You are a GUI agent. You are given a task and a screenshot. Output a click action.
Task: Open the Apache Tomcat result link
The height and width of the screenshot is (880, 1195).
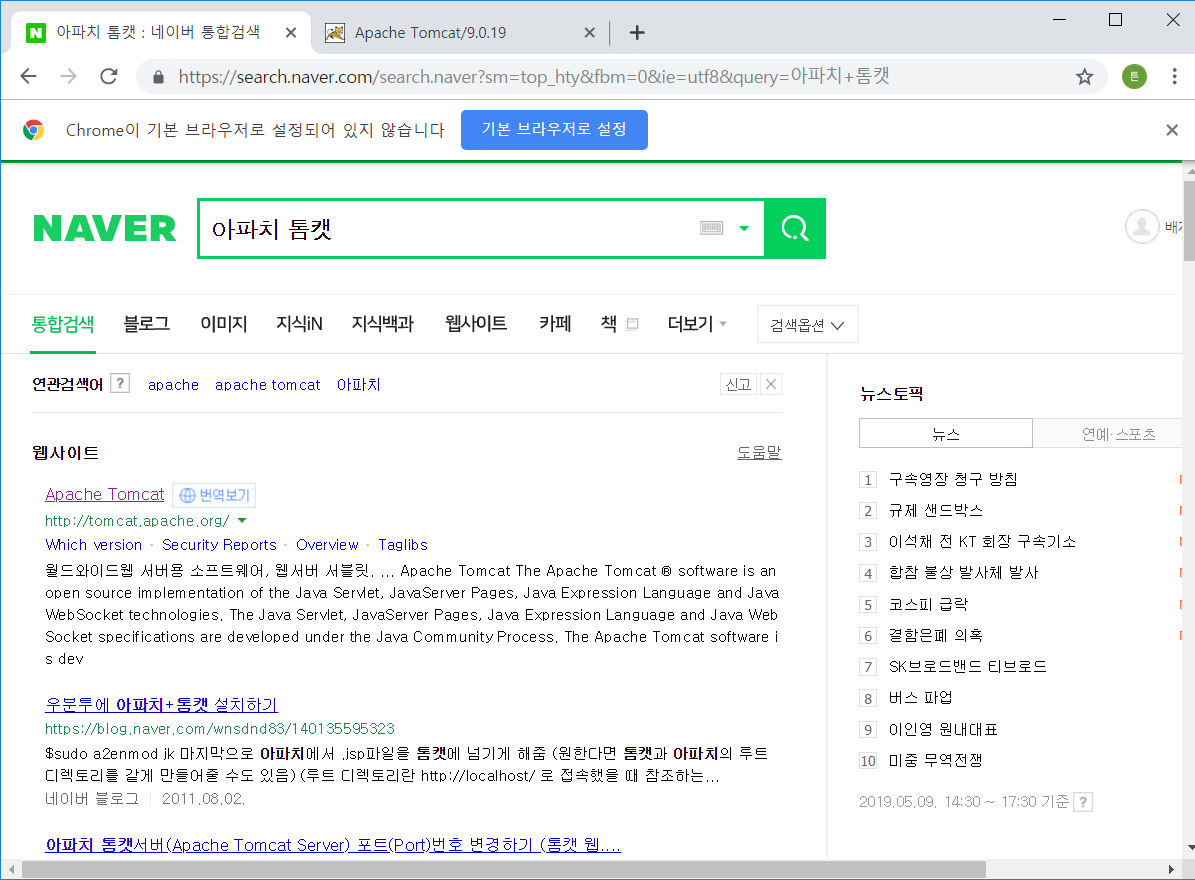click(104, 494)
